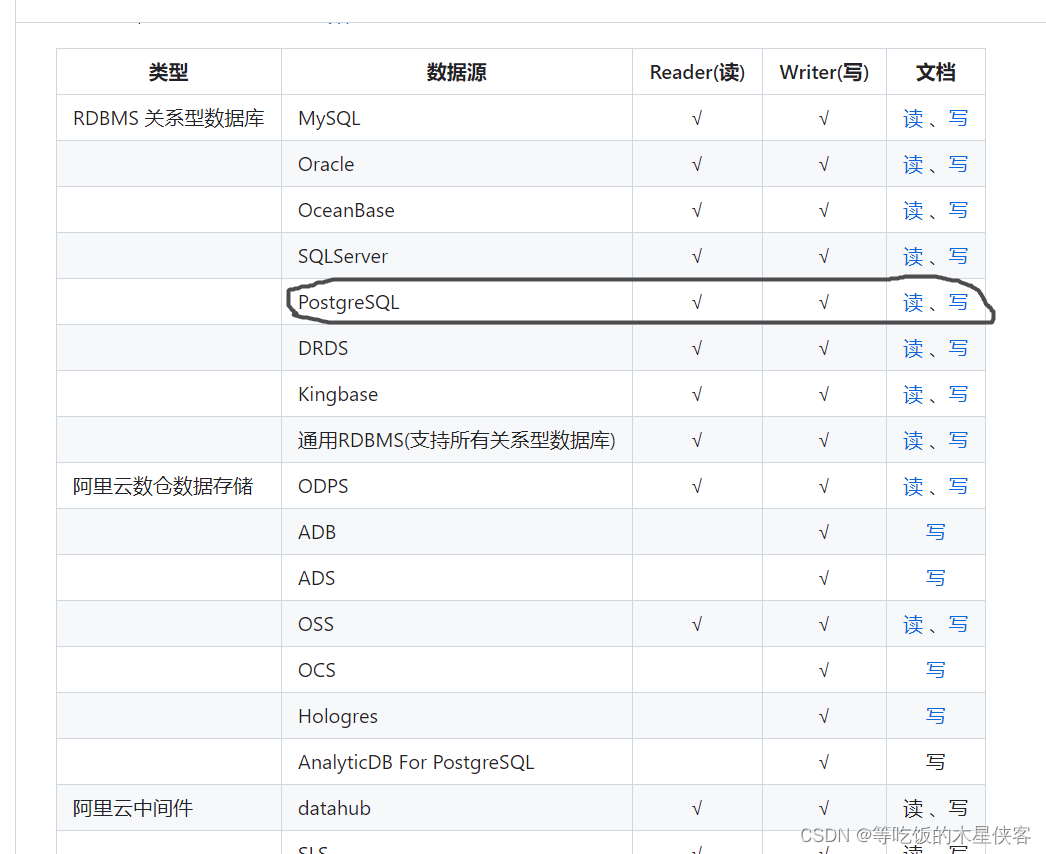The image size is (1046, 854).
Task: Open the 写 doc link for 通用RDBMS
Action: [958, 440]
